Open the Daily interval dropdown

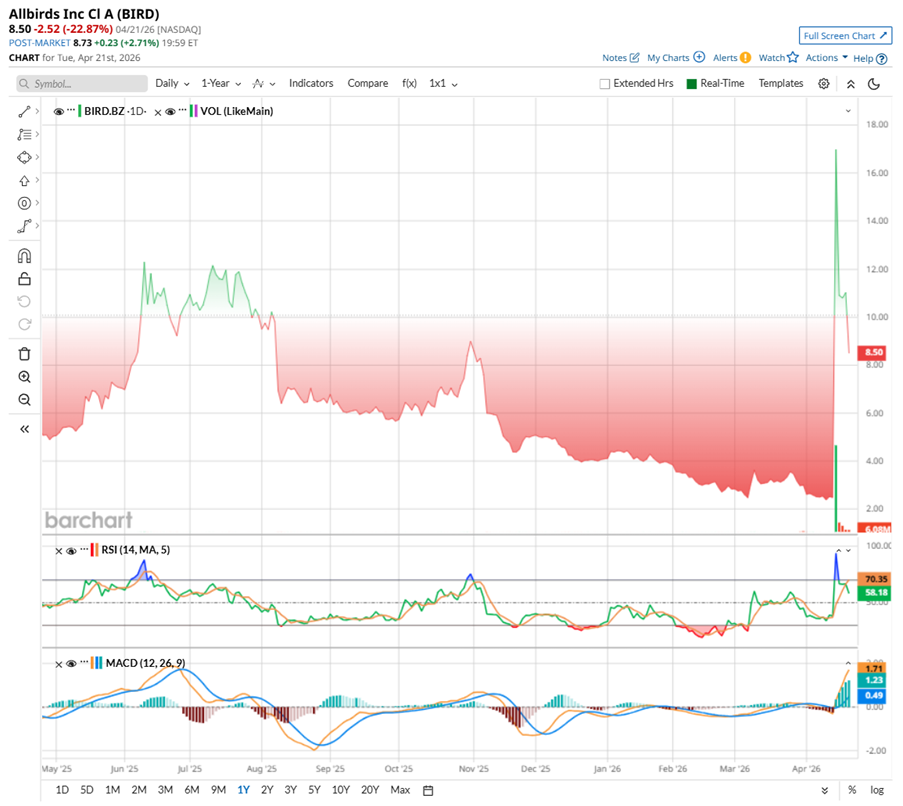[x=172, y=83]
